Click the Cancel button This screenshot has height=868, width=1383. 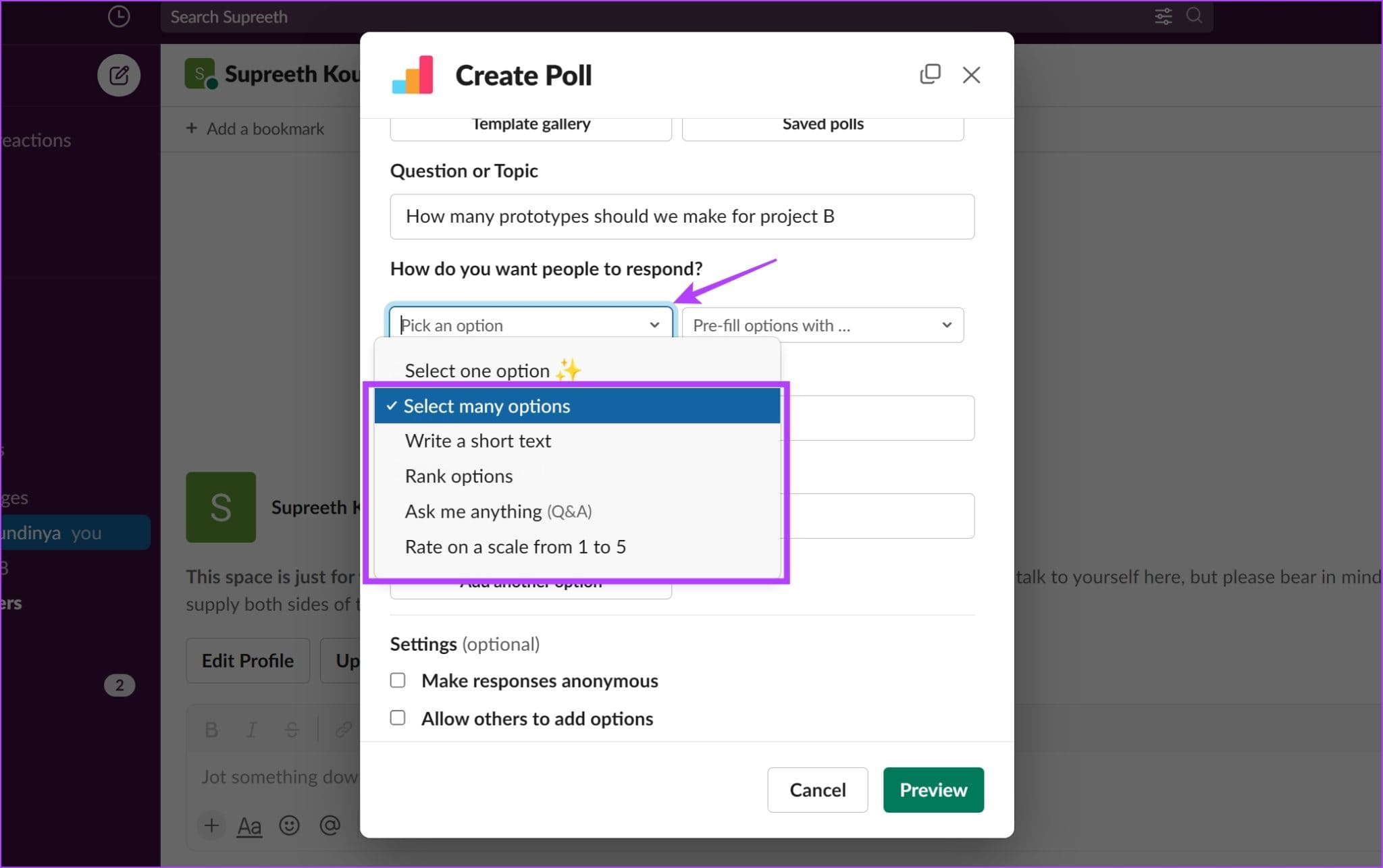(x=818, y=789)
